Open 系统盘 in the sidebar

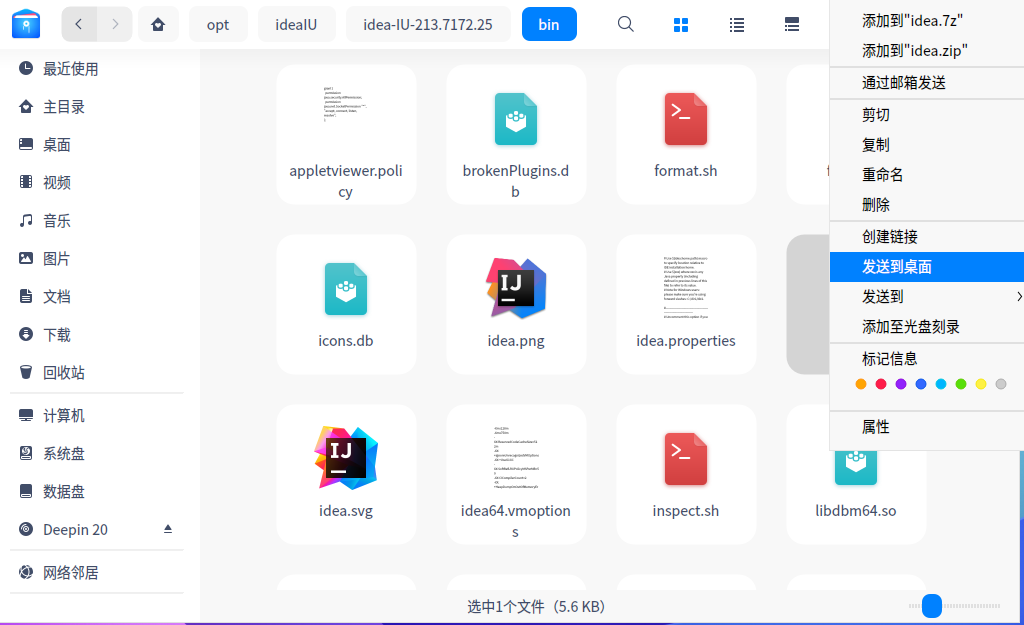[98, 453]
